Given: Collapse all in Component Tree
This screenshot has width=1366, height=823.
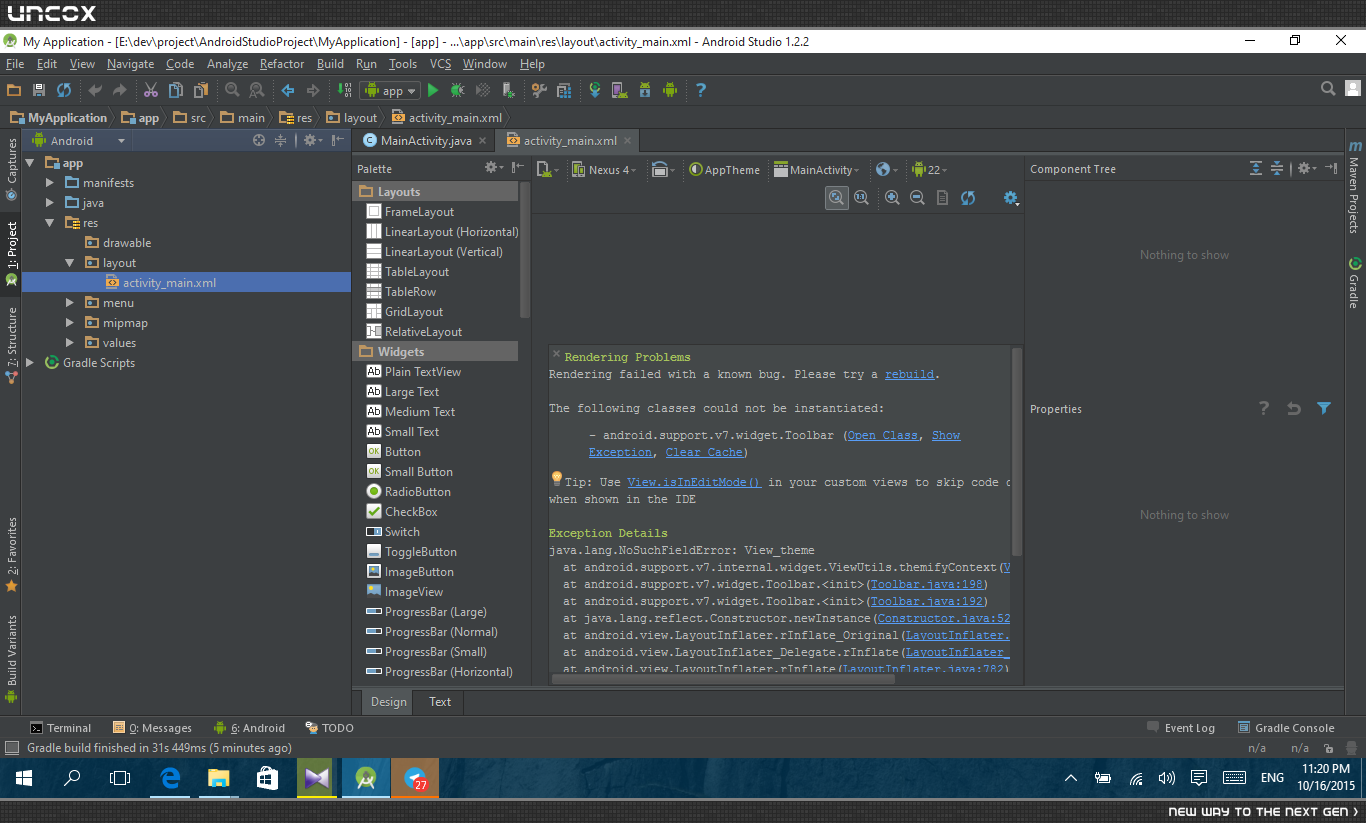Looking at the screenshot, I should point(1277,169).
